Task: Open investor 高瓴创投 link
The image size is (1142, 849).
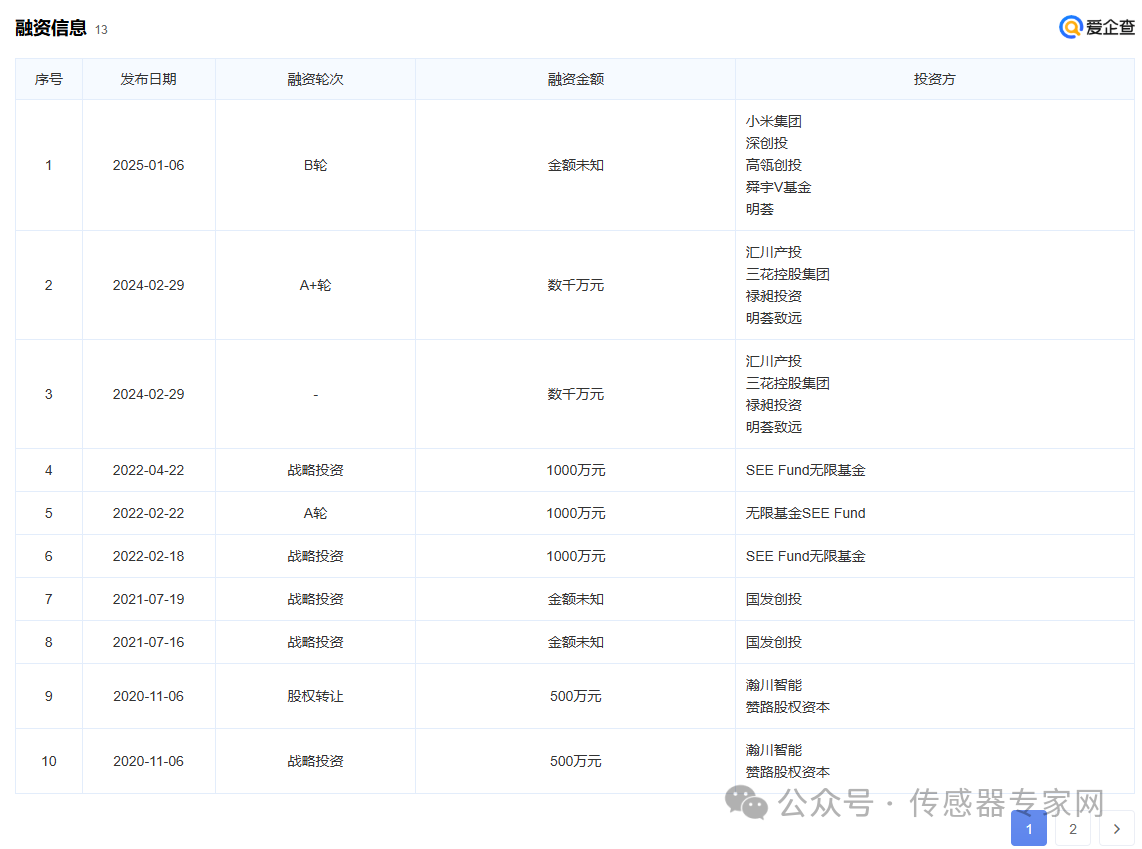Action: 773,165
